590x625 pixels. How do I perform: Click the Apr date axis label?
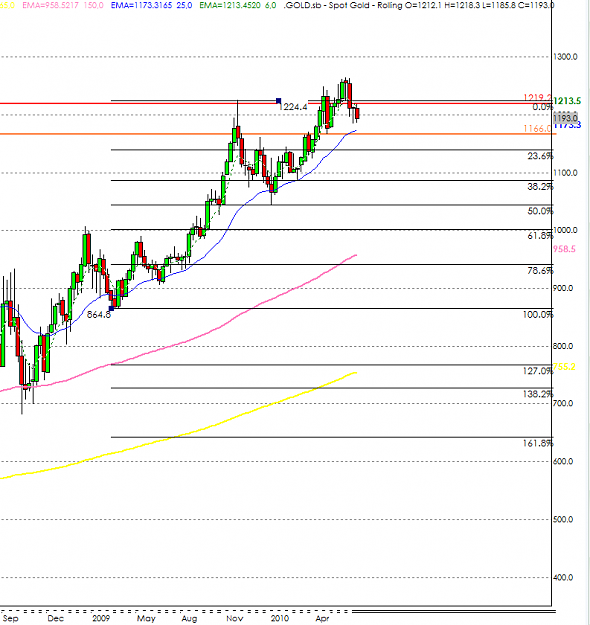coord(322,618)
